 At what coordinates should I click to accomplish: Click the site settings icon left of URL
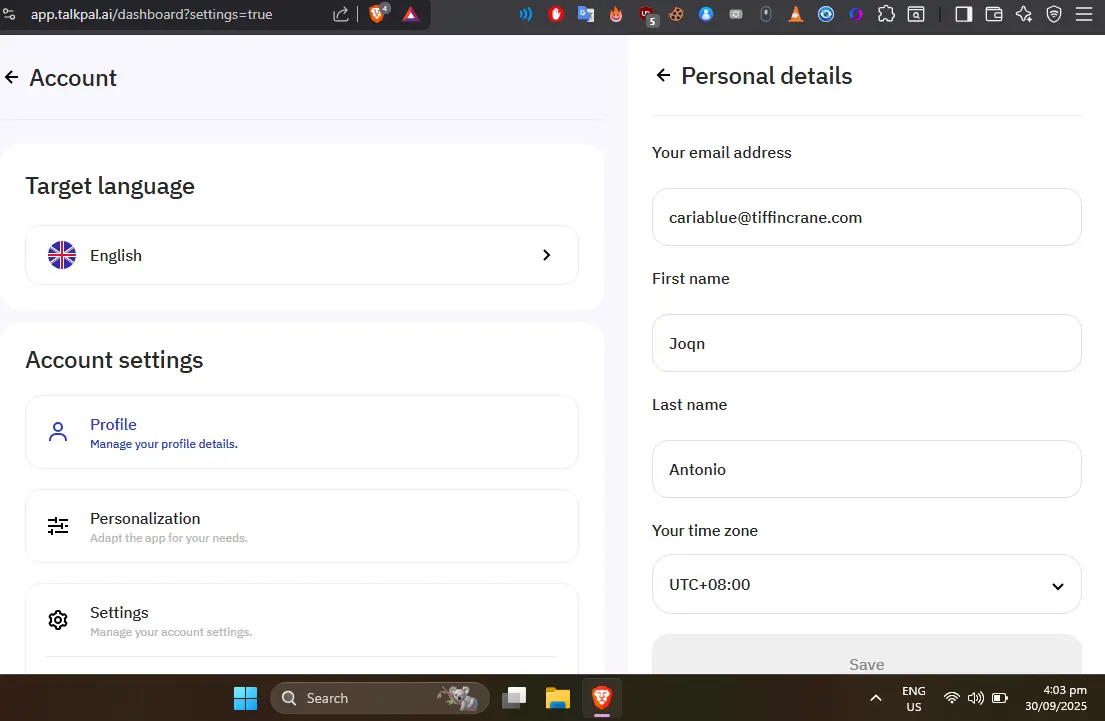[x=10, y=14]
